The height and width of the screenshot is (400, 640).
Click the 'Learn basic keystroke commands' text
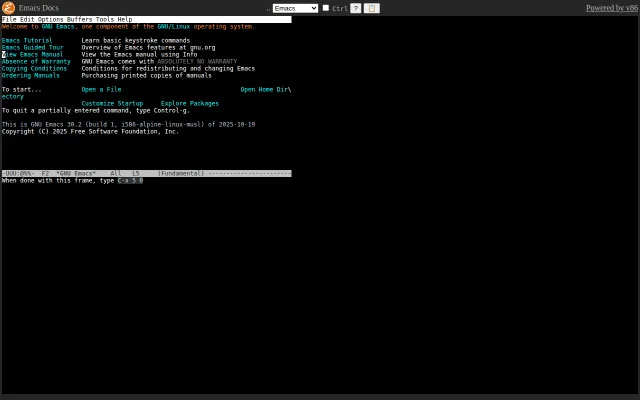tap(136, 40)
